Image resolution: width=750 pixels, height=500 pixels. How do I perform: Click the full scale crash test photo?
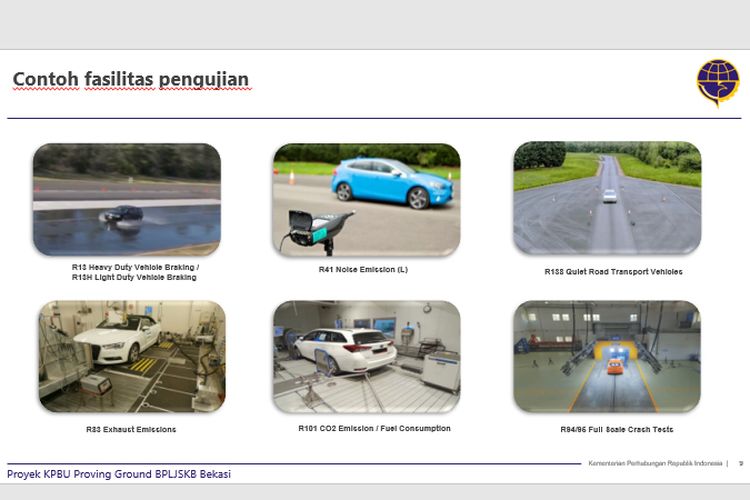(x=607, y=356)
